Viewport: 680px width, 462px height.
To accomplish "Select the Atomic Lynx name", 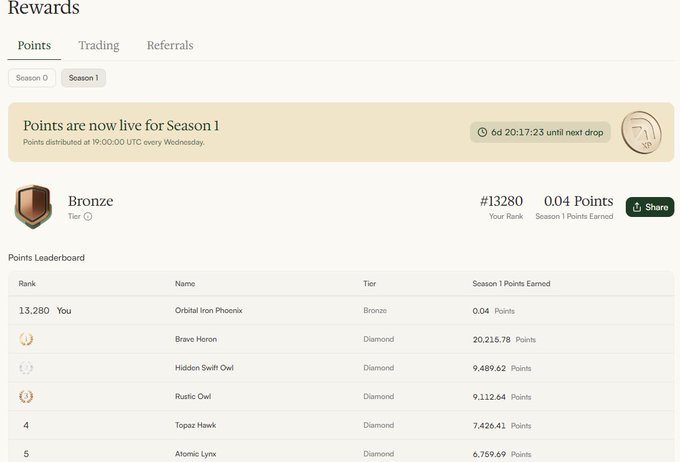I will click(x=196, y=454).
